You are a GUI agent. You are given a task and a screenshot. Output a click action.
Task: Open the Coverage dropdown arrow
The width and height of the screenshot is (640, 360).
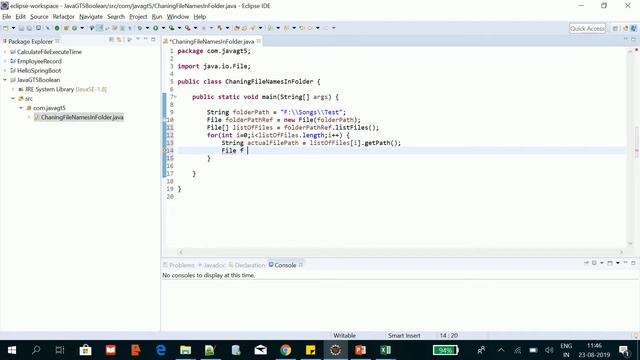(x=179, y=28)
